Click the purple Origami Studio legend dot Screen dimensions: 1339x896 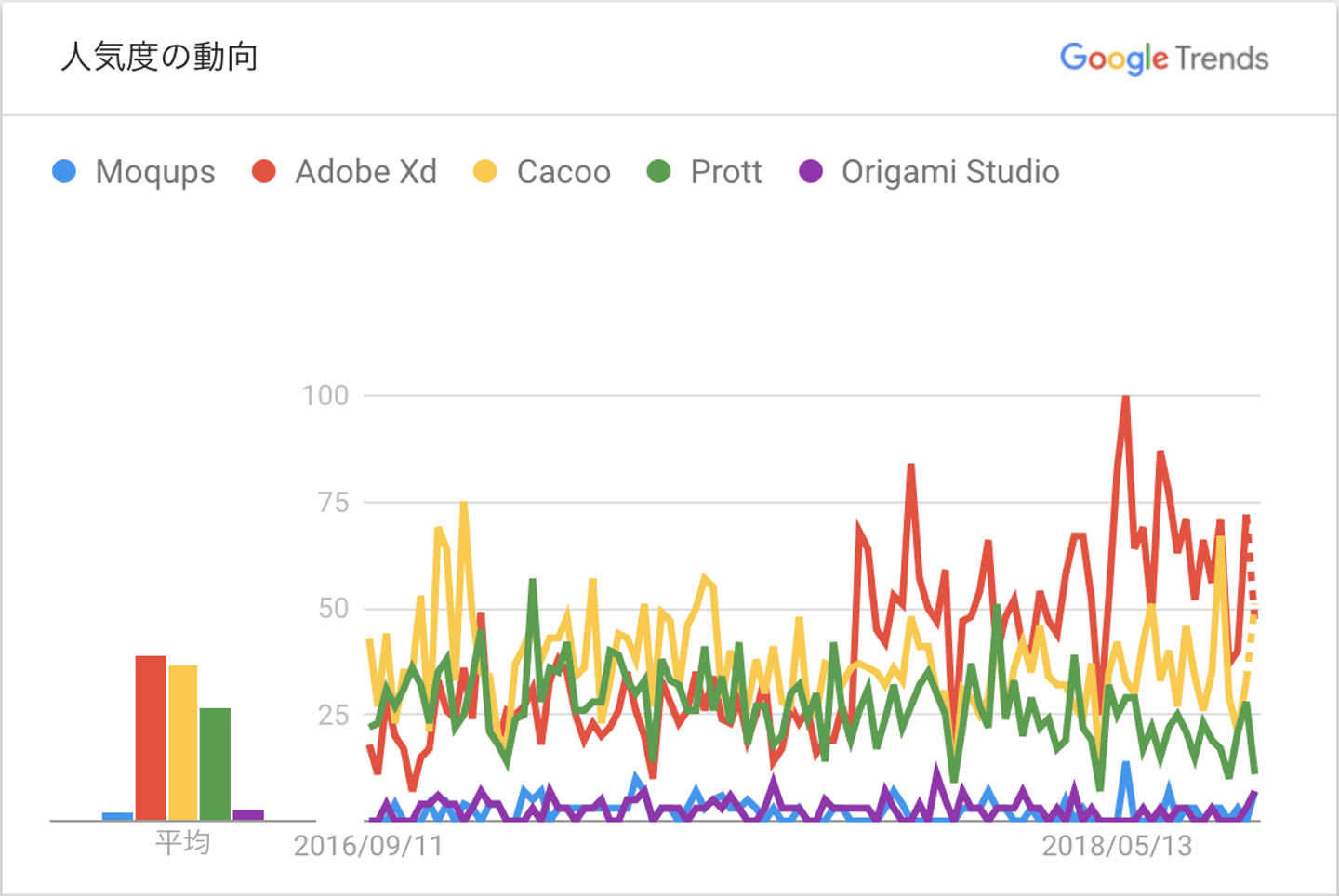coord(811,172)
